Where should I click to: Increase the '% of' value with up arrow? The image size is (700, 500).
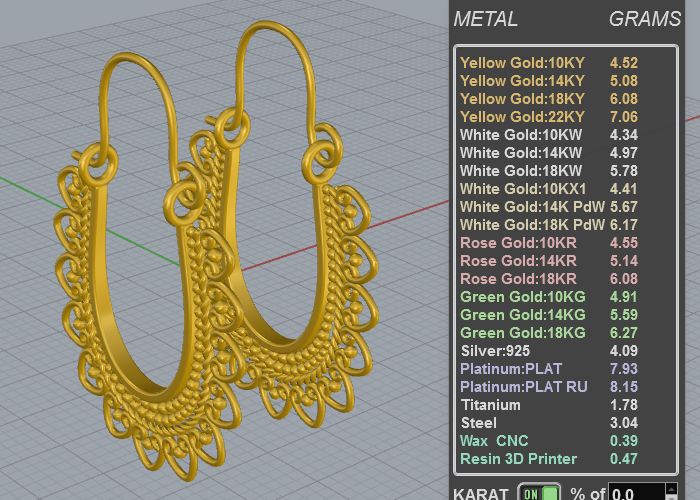pos(671,488)
